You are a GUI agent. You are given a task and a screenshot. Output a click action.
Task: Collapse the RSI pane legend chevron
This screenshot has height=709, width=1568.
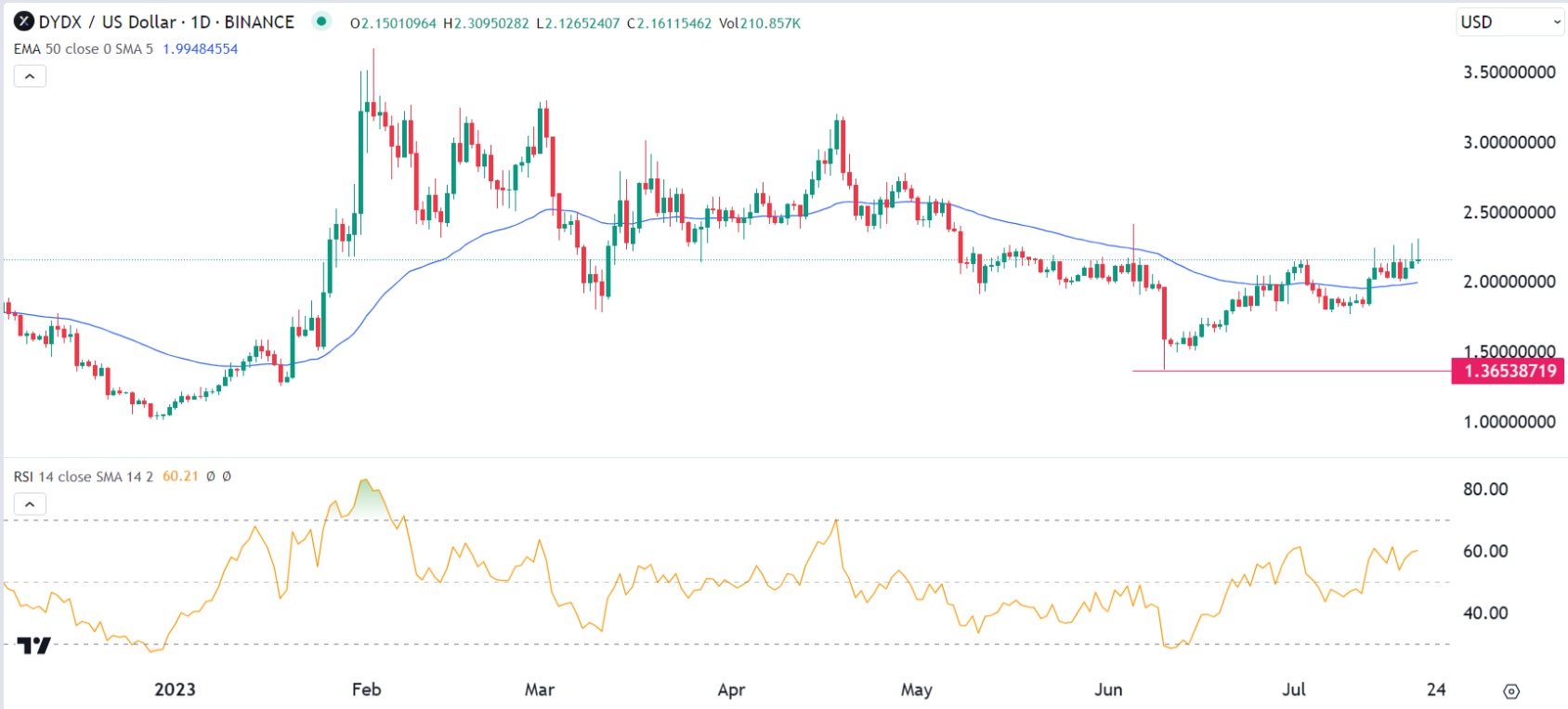(30, 505)
